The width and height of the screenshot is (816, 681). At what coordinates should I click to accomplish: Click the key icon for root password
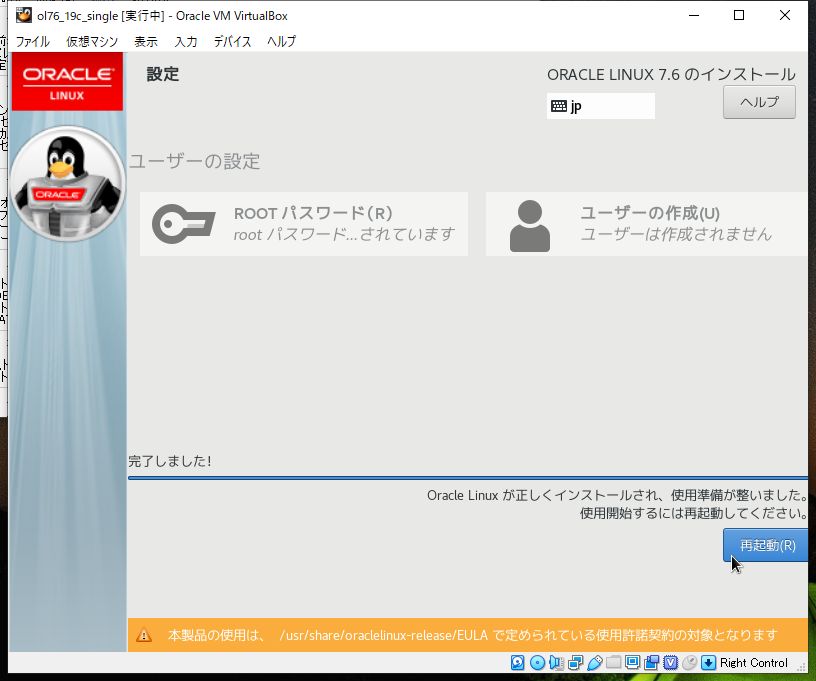pos(183,224)
